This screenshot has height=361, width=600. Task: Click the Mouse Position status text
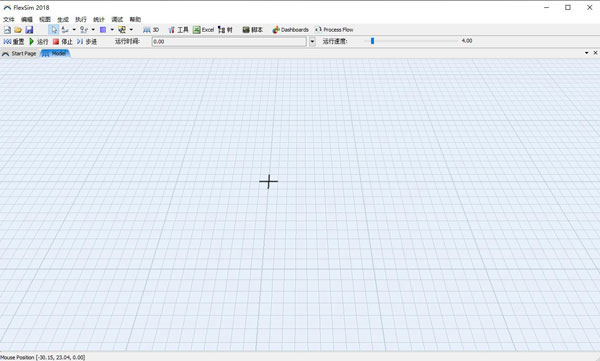coord(42,357)
